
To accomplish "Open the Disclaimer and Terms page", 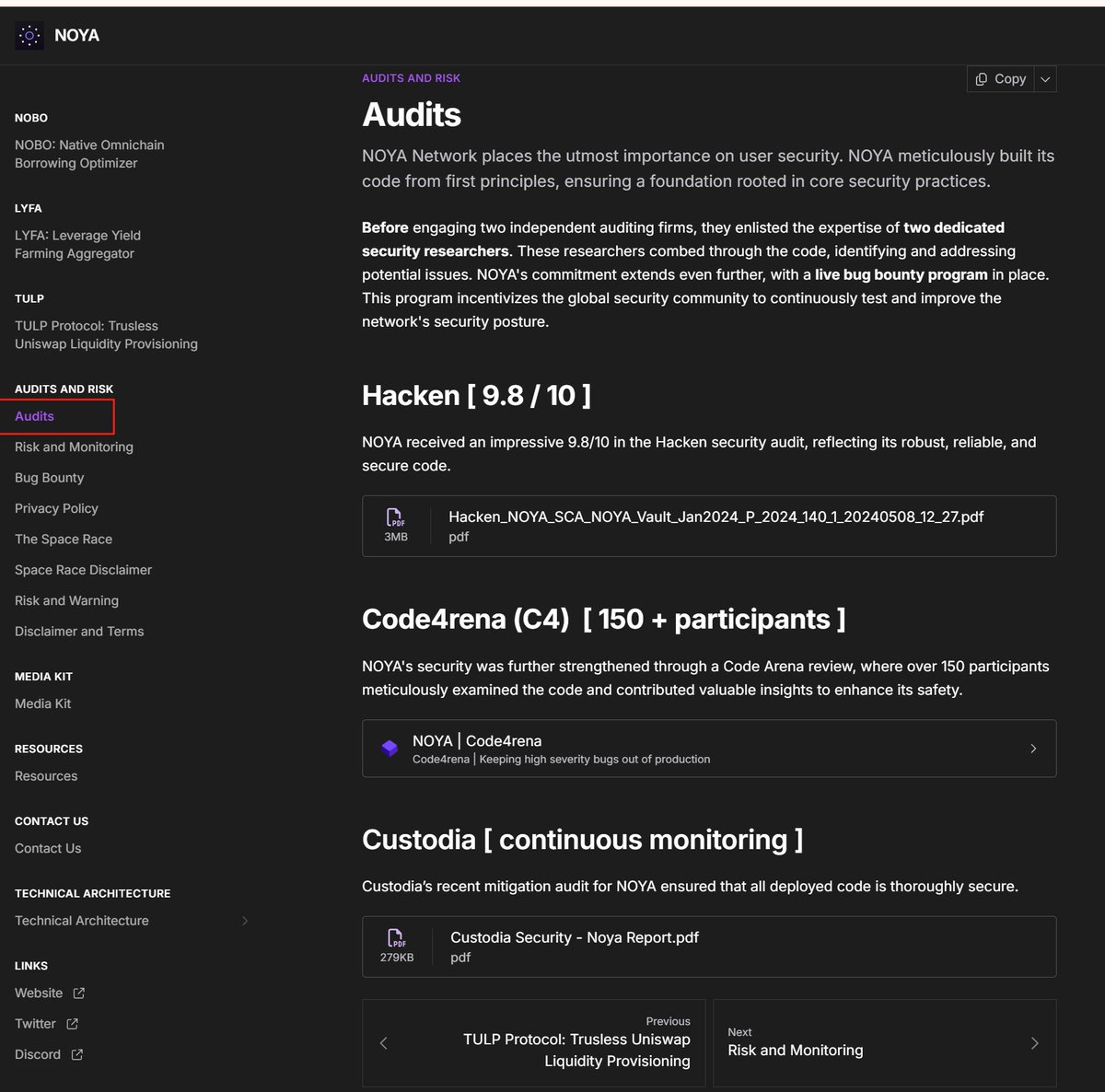I will (79, 631).
